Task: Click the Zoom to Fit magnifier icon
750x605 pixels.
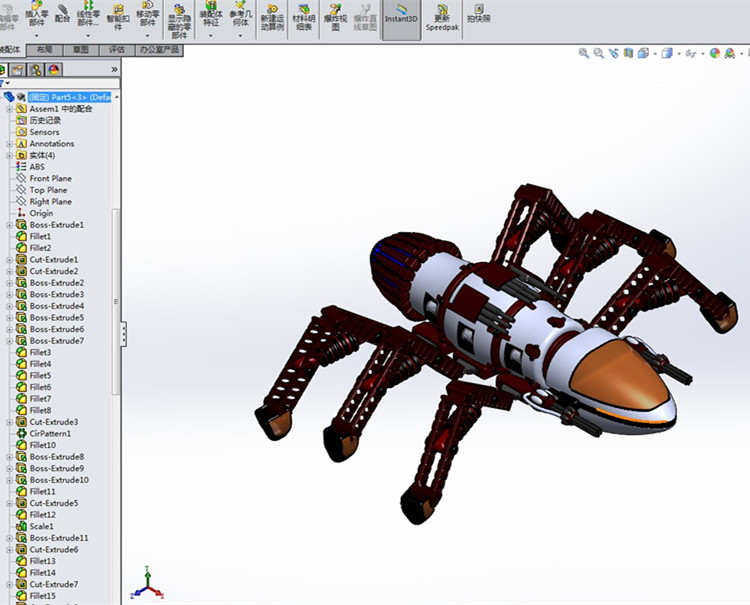Action: (584, 53)
